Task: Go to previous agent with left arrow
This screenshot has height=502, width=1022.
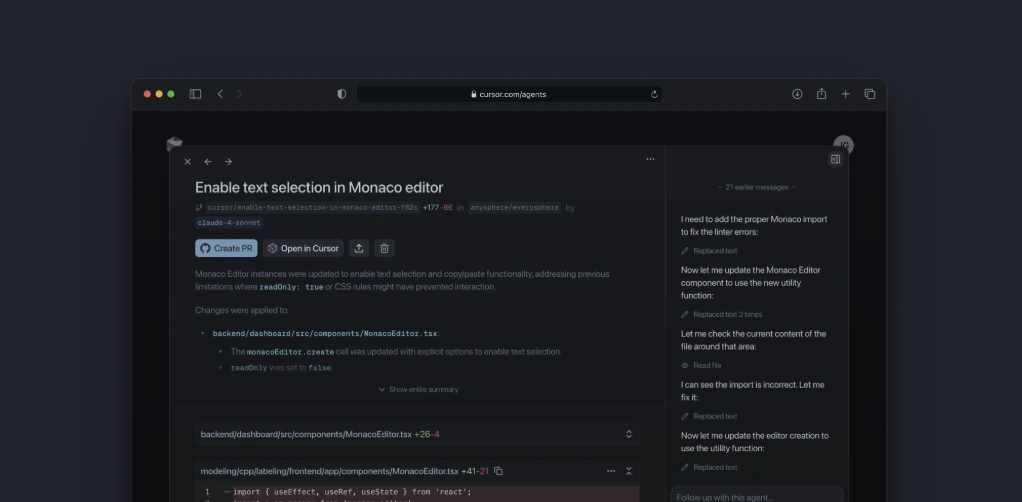Action: [208, 161]
